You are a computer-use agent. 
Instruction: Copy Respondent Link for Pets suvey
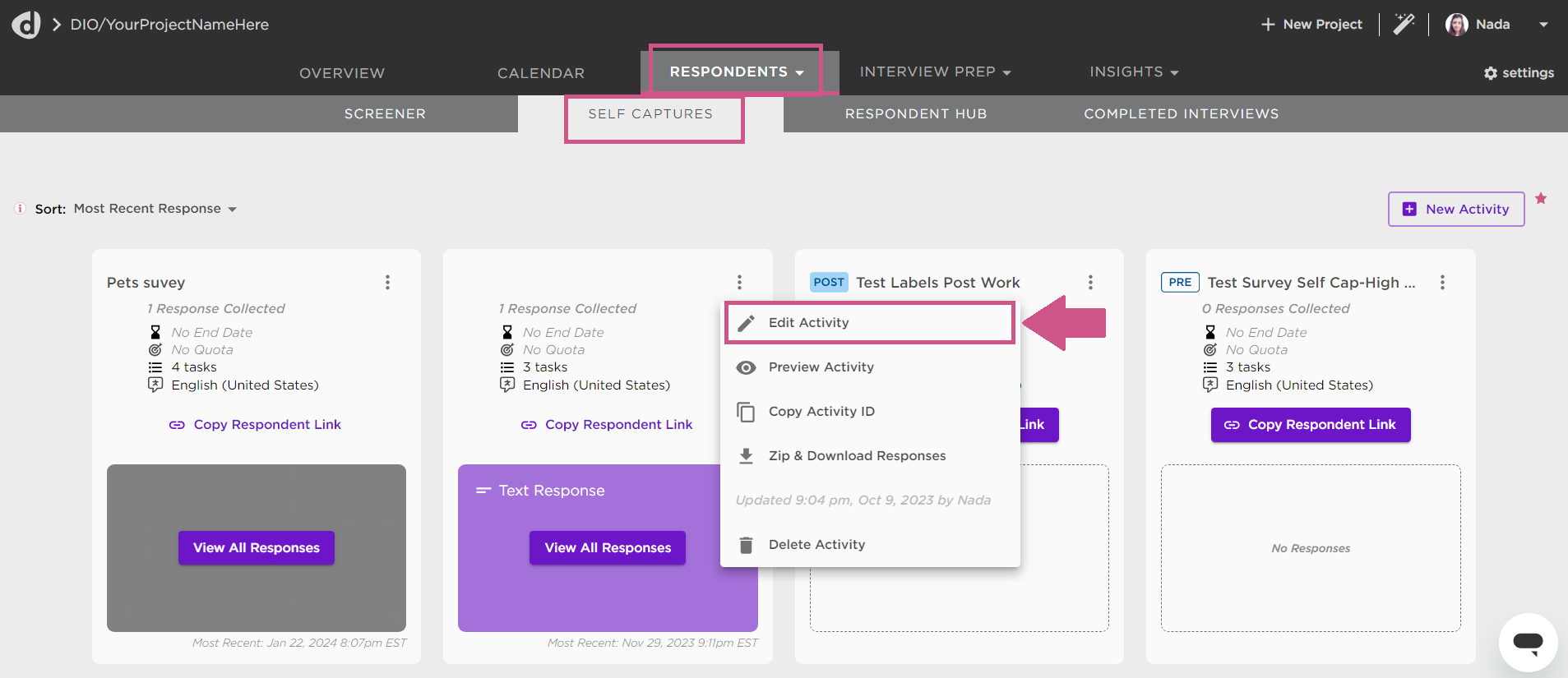point(255,425)
